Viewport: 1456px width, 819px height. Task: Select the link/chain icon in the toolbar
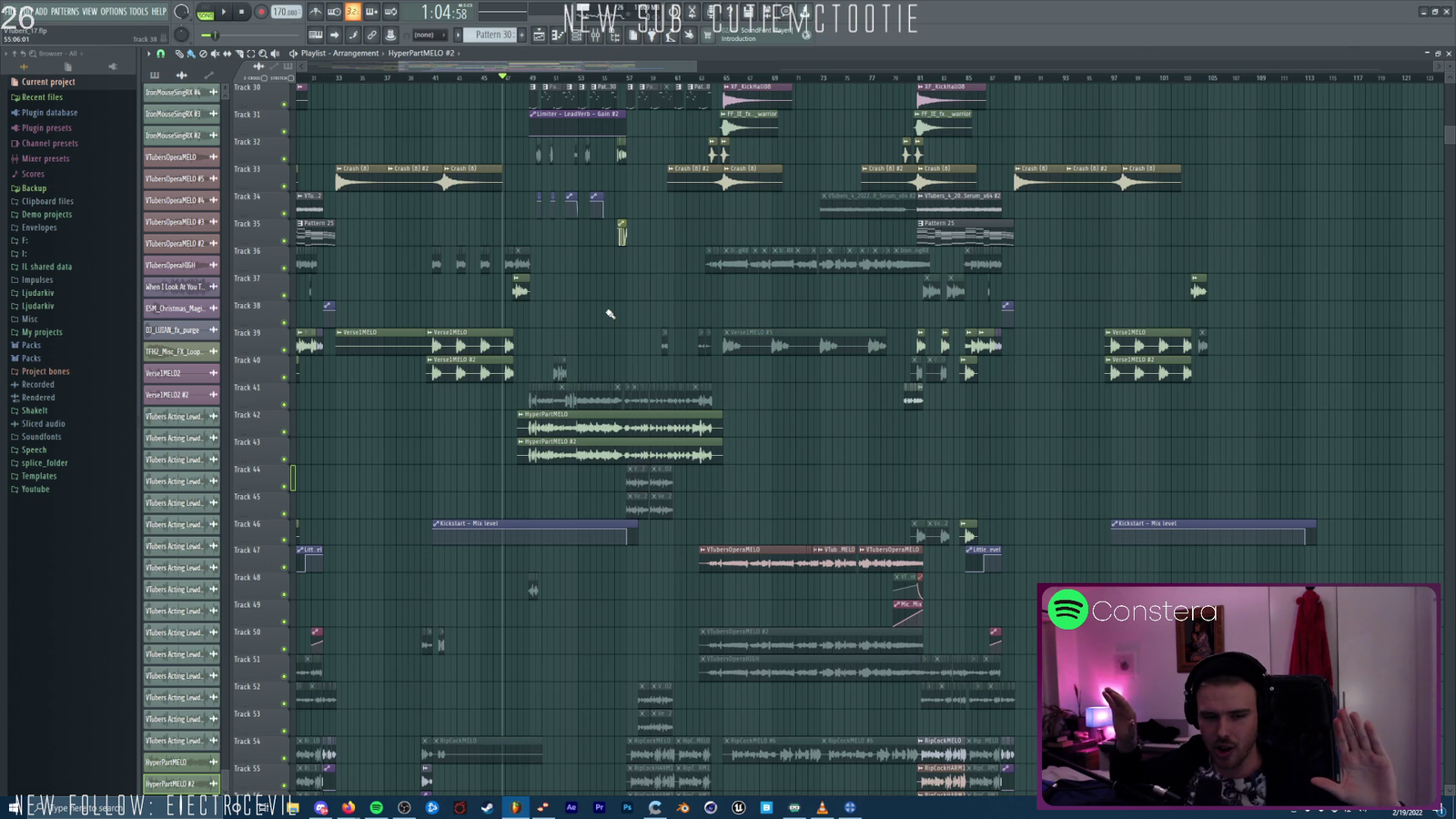click(371, 35)
